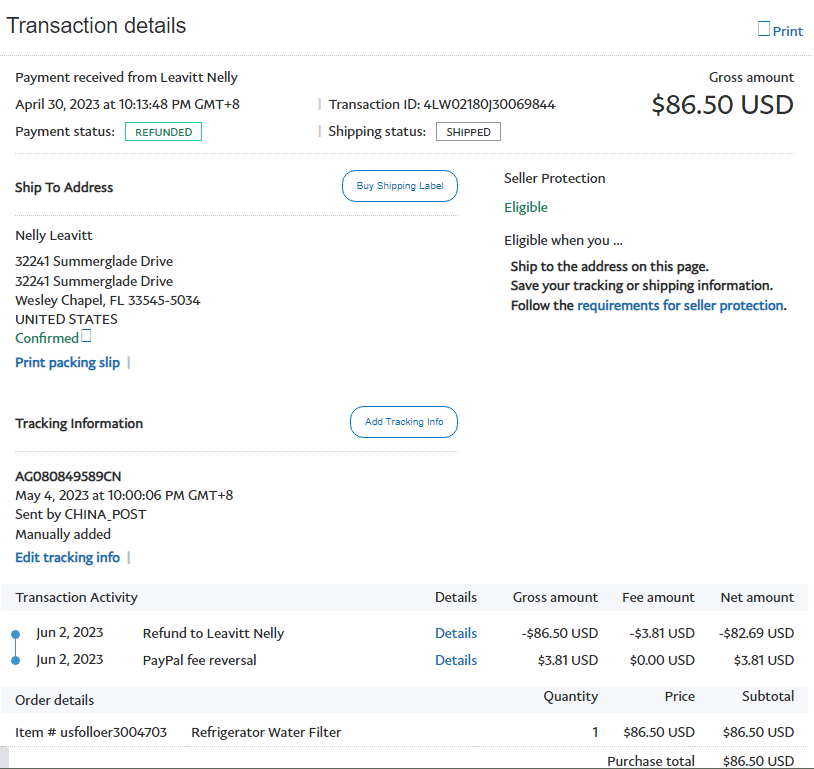This screenshot has height=769, width=814.
Task: Click timeline dot for PayPal fee reversal
Action: pos(15,660)
